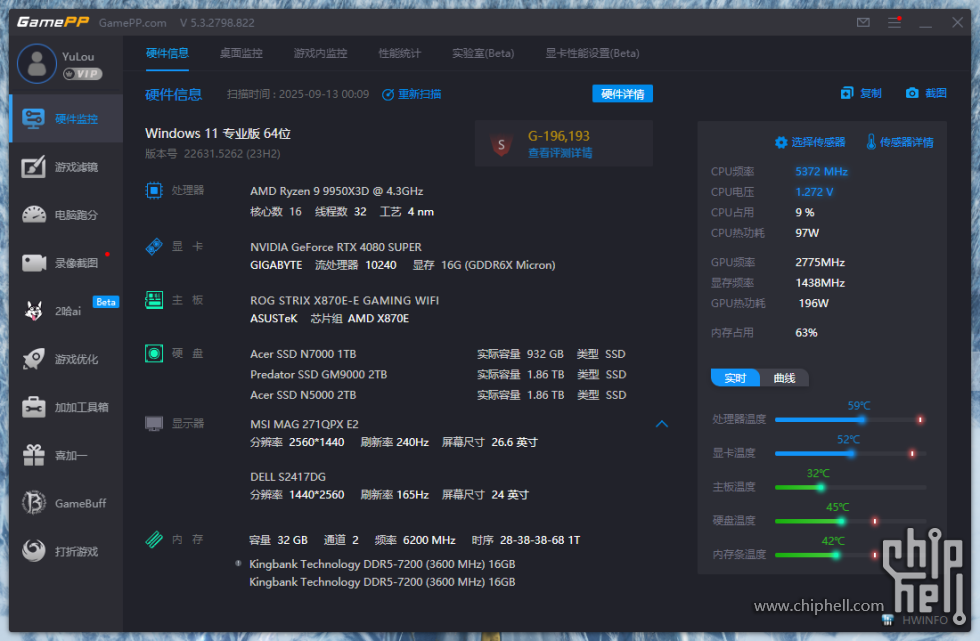Click the 重新扫描 rescan link
Image resolution: width=980 pixels, height=641 pixels.
411,94
